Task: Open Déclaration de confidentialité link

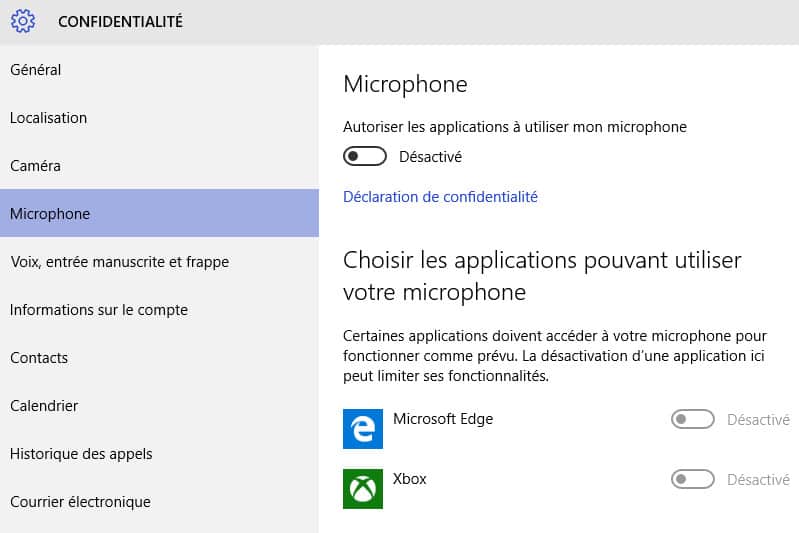Action: (x=440, y=197)
